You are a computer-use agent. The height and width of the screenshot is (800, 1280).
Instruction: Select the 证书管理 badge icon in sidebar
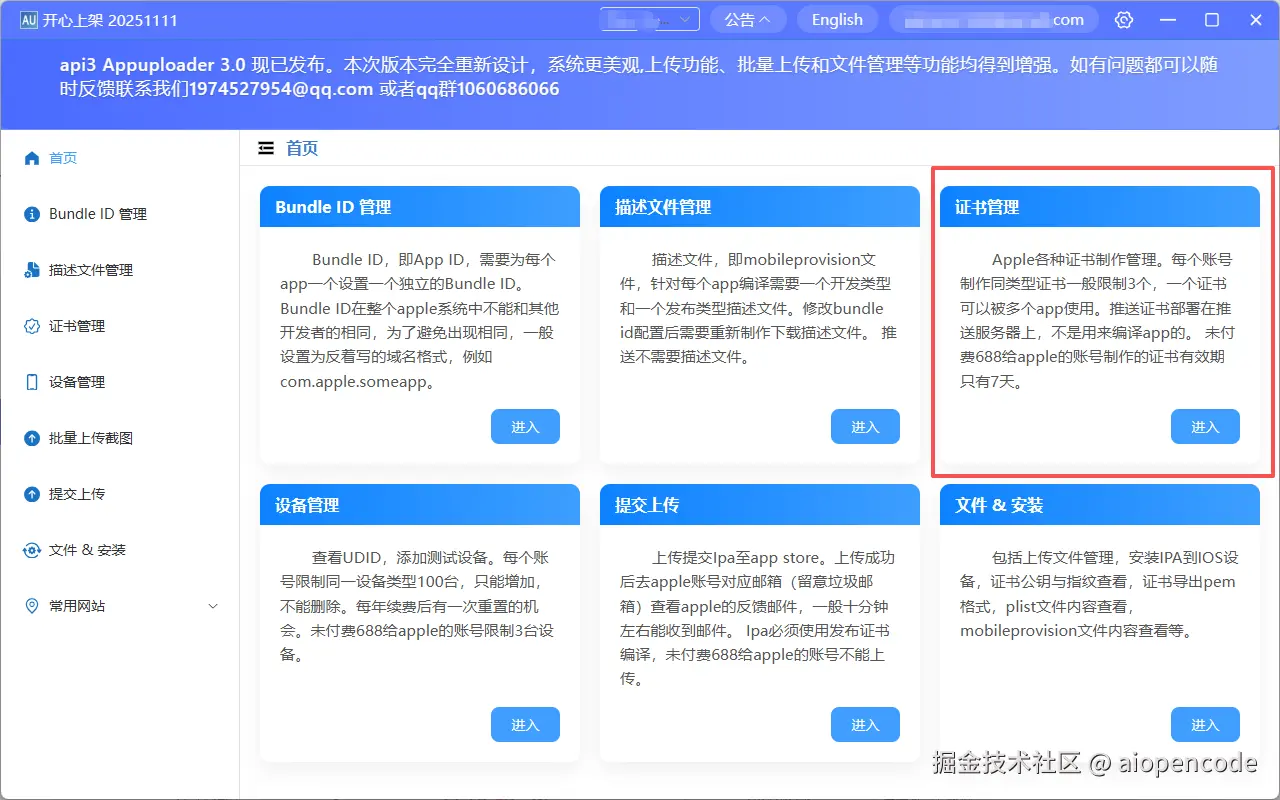(30, 325)
